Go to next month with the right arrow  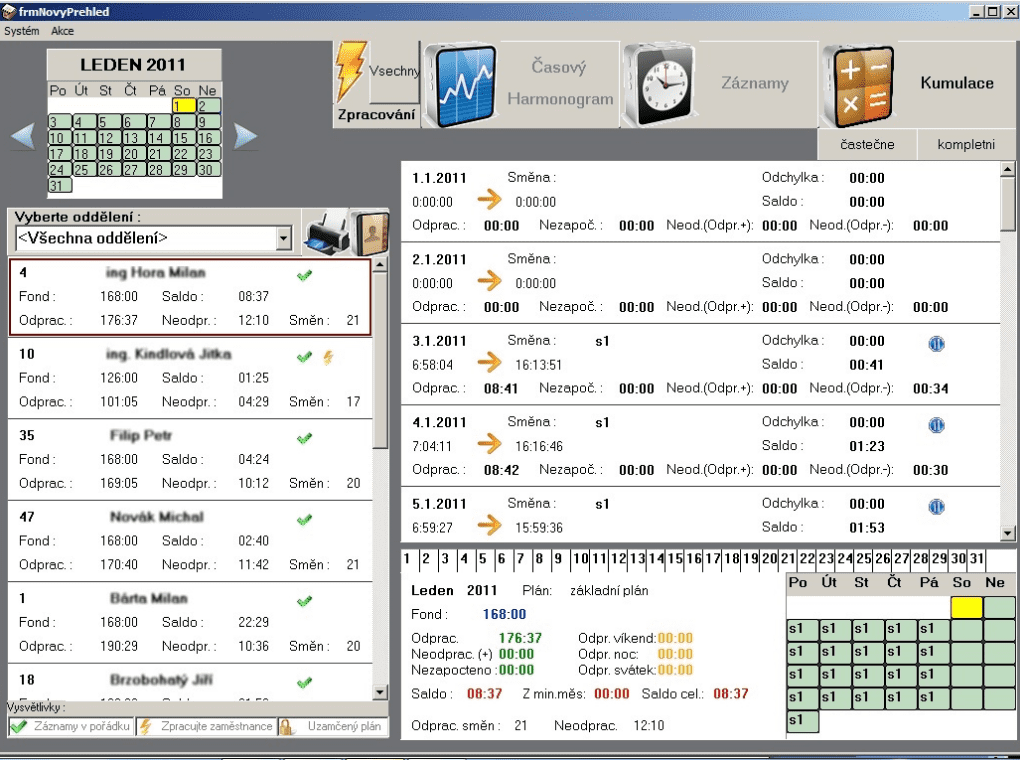[x=245, y=136]
